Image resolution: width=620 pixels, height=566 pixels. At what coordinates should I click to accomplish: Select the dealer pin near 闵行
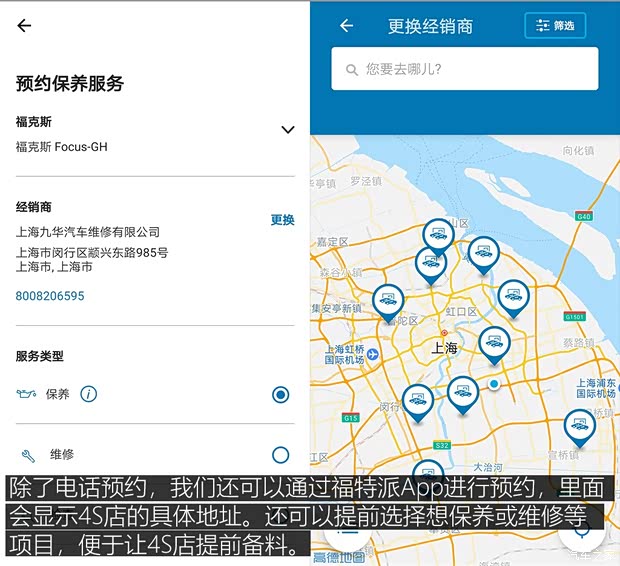click(417, 401)
